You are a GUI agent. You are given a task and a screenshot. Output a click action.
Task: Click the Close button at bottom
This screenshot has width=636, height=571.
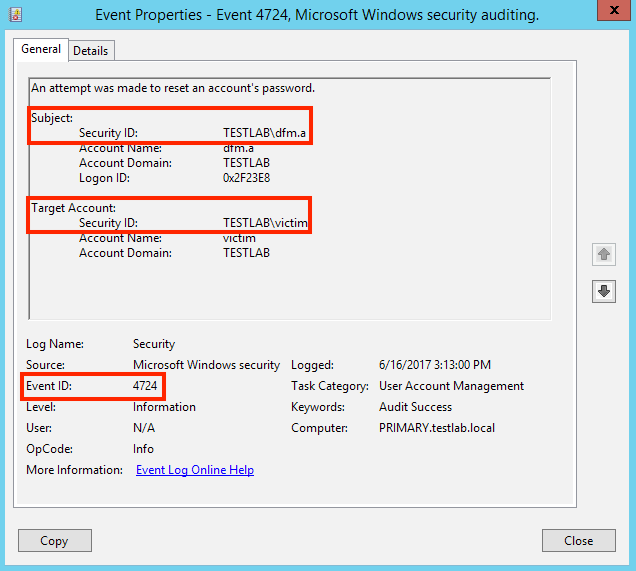578,541
